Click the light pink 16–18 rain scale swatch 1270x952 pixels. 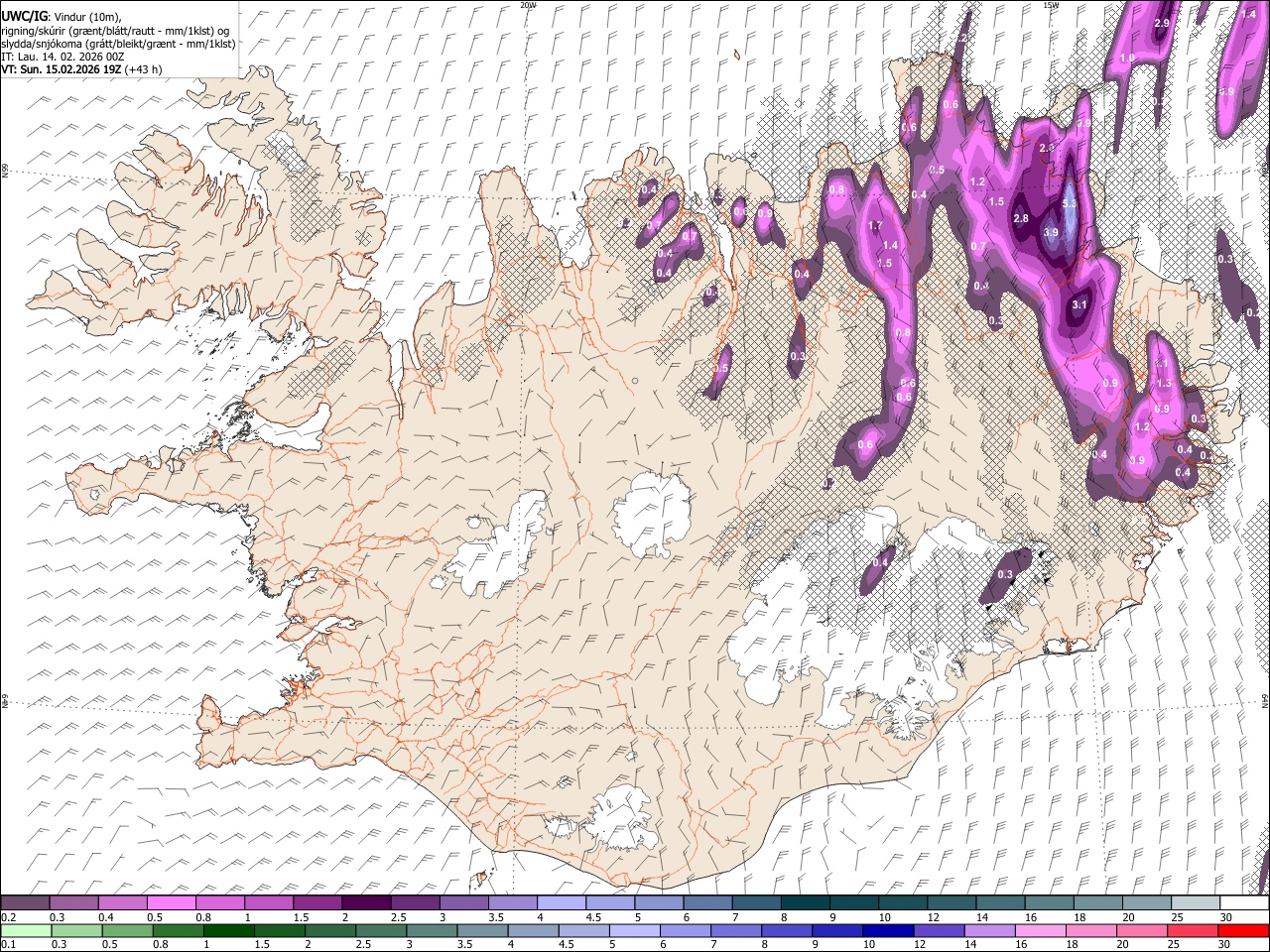1041,930
